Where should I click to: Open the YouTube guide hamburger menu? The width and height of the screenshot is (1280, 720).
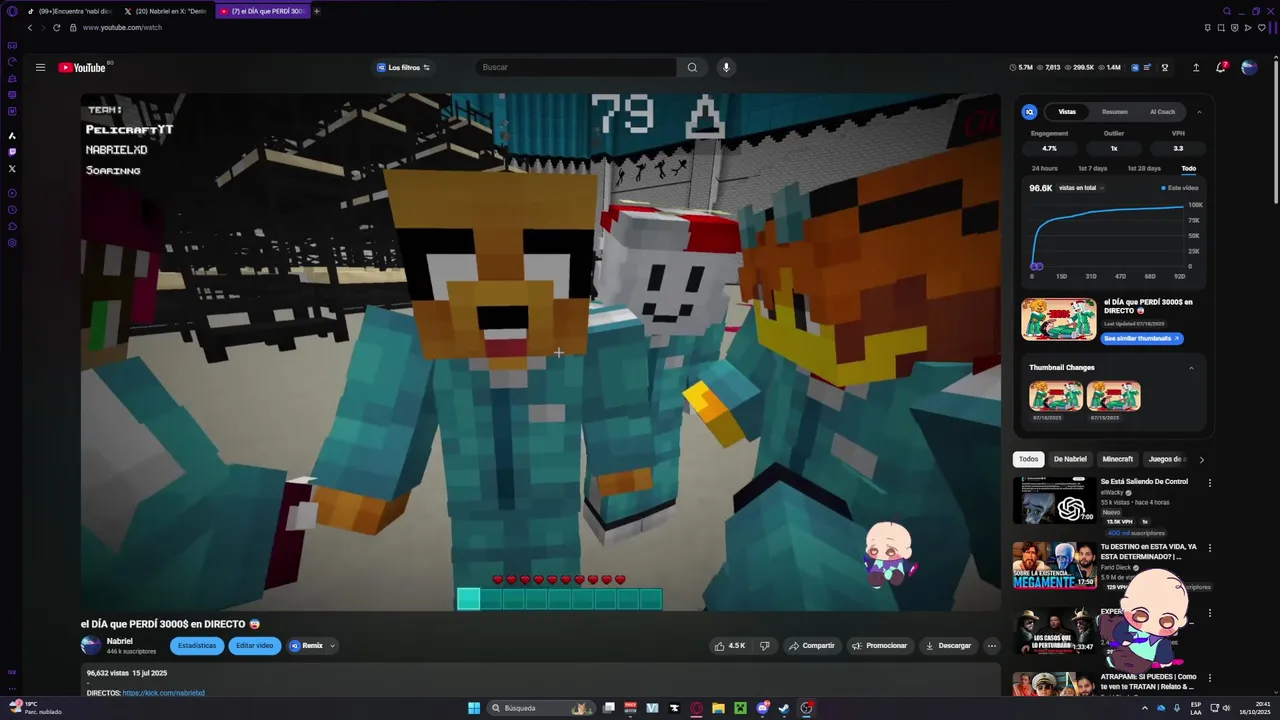[40, 67]
